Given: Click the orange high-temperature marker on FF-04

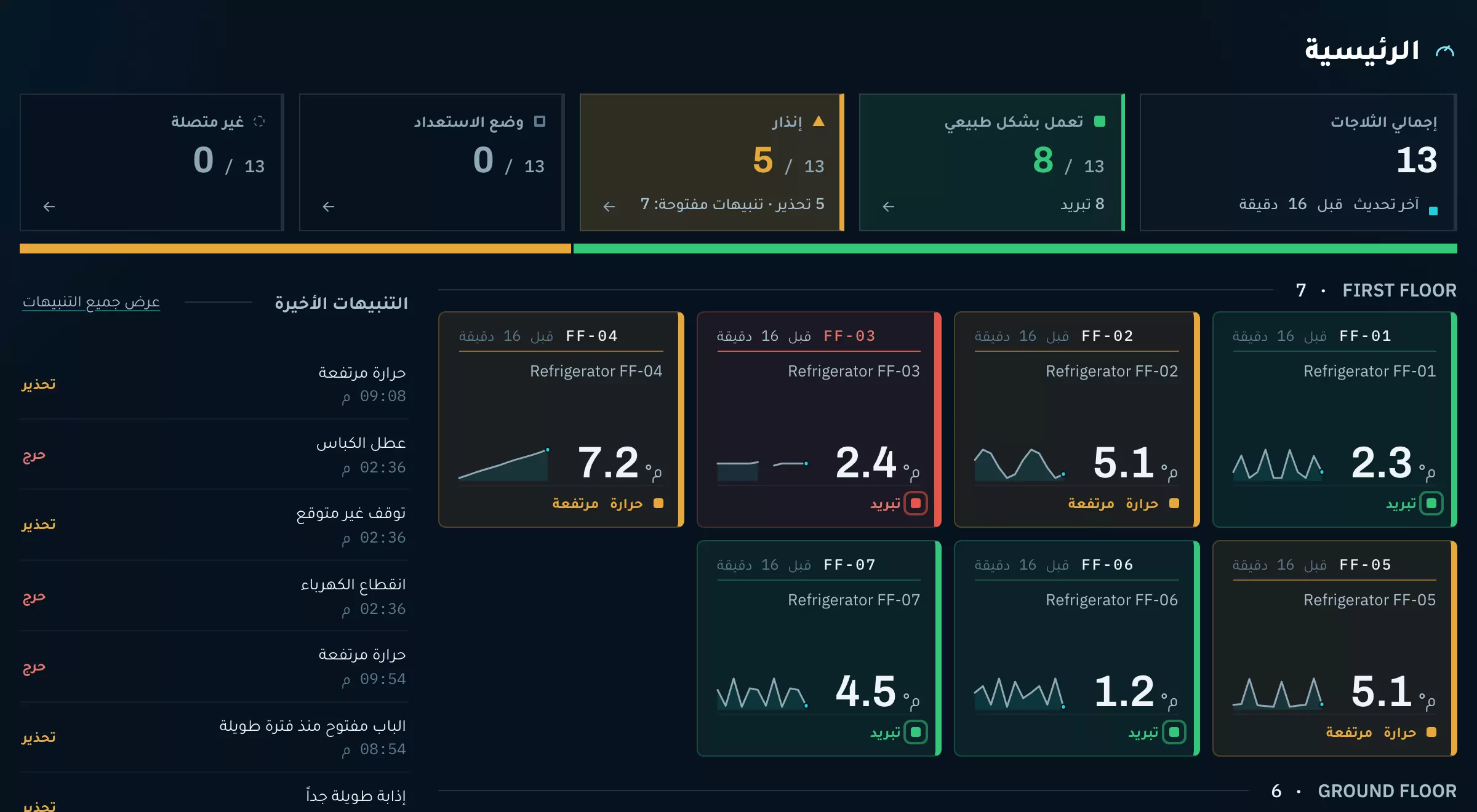Looking at the screenshot, I should 658,503.
